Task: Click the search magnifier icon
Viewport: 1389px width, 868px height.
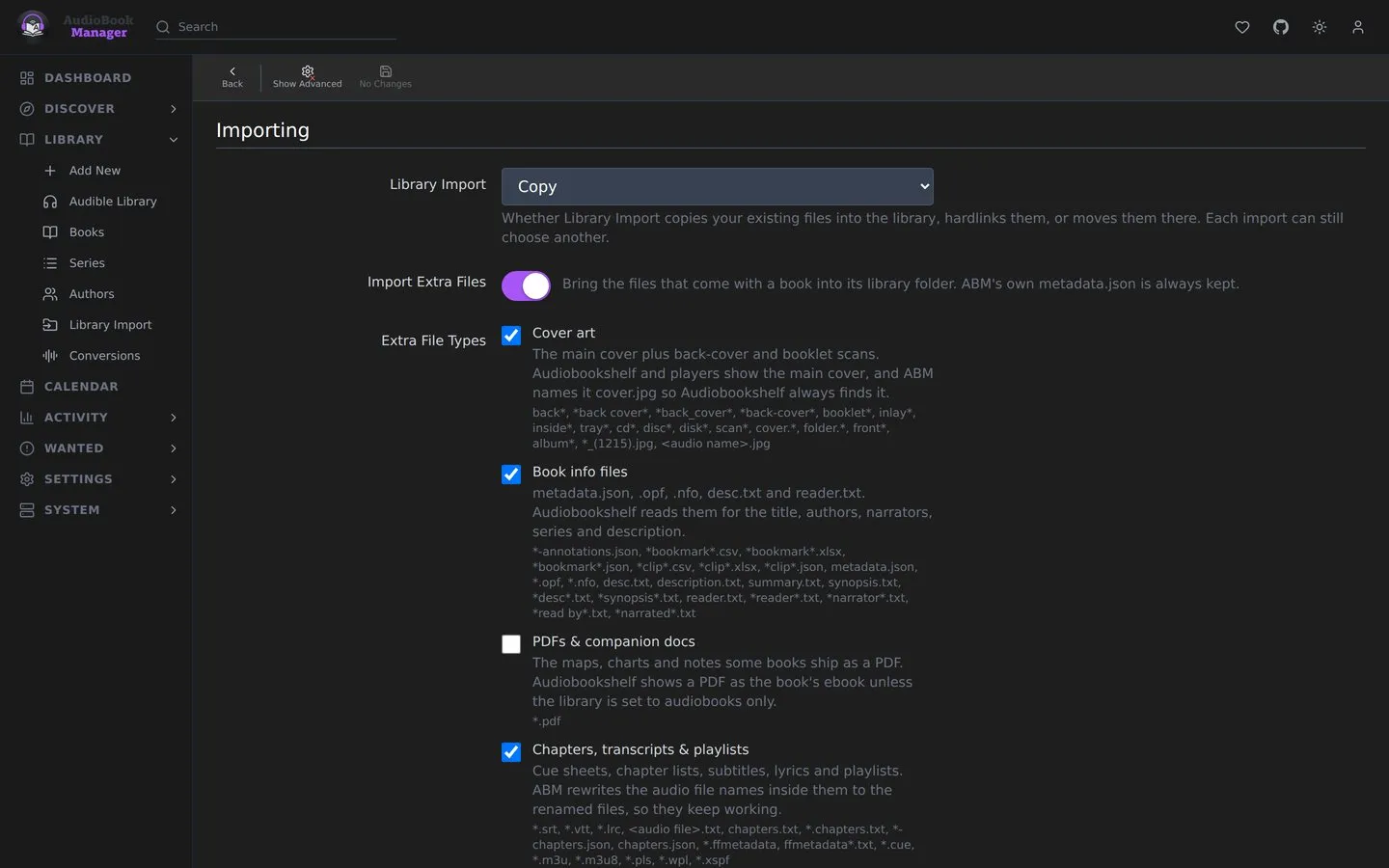Action: [163, 27]
